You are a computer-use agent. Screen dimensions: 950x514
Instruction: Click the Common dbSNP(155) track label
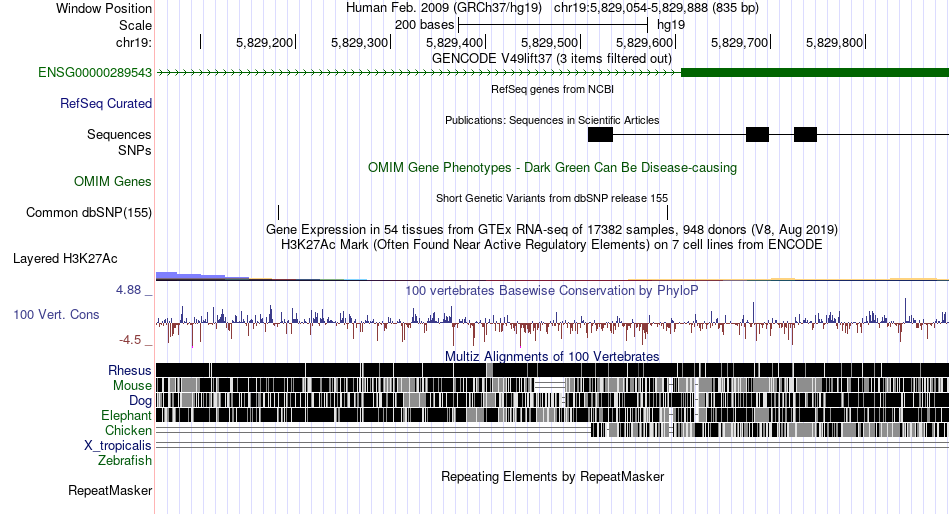(89, 213)
